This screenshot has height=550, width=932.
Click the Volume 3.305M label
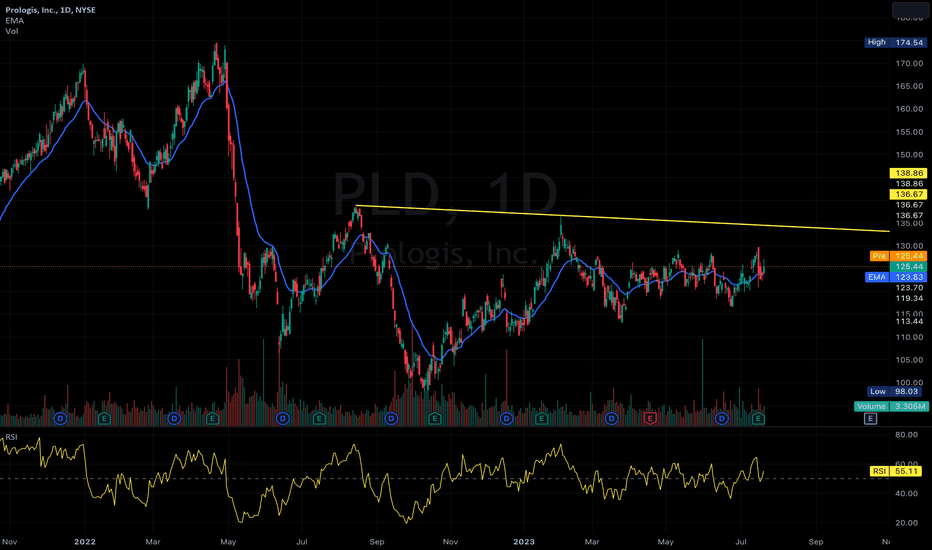point(891,406)
